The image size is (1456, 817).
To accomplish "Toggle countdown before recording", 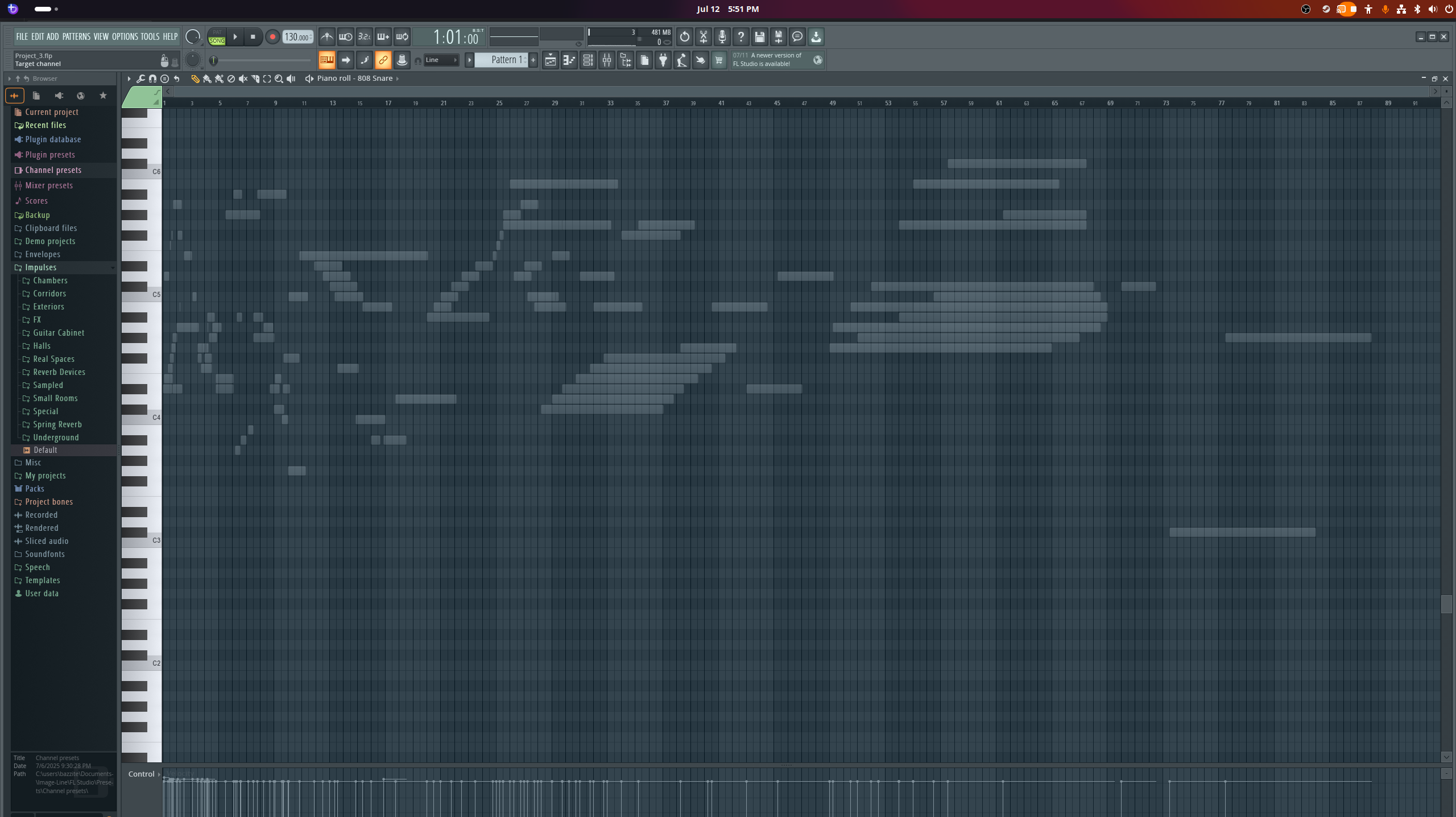I will click(x=365, y=37).
